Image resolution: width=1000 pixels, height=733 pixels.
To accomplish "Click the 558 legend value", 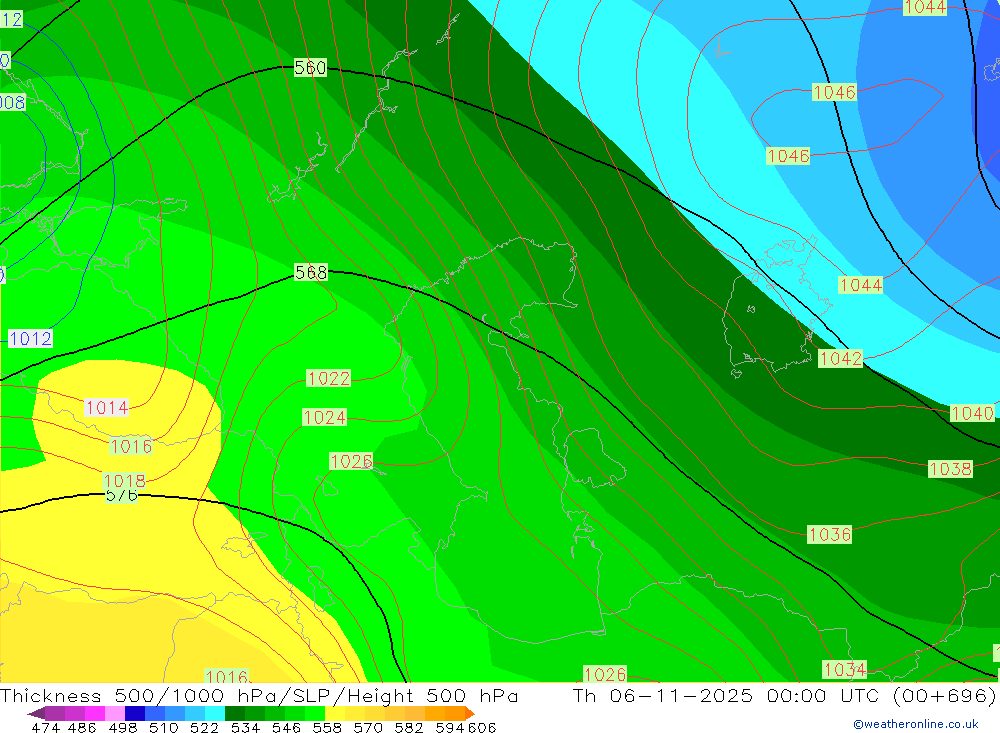I will tap(327, 727).
